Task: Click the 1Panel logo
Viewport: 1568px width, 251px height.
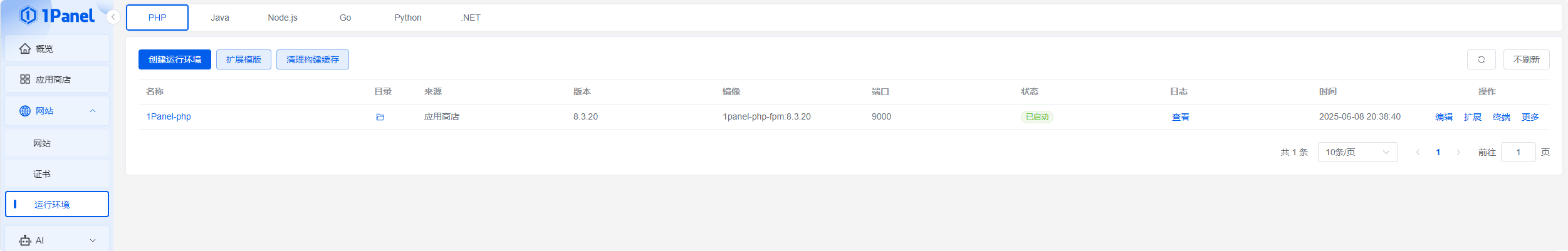Action: (57, 15)
